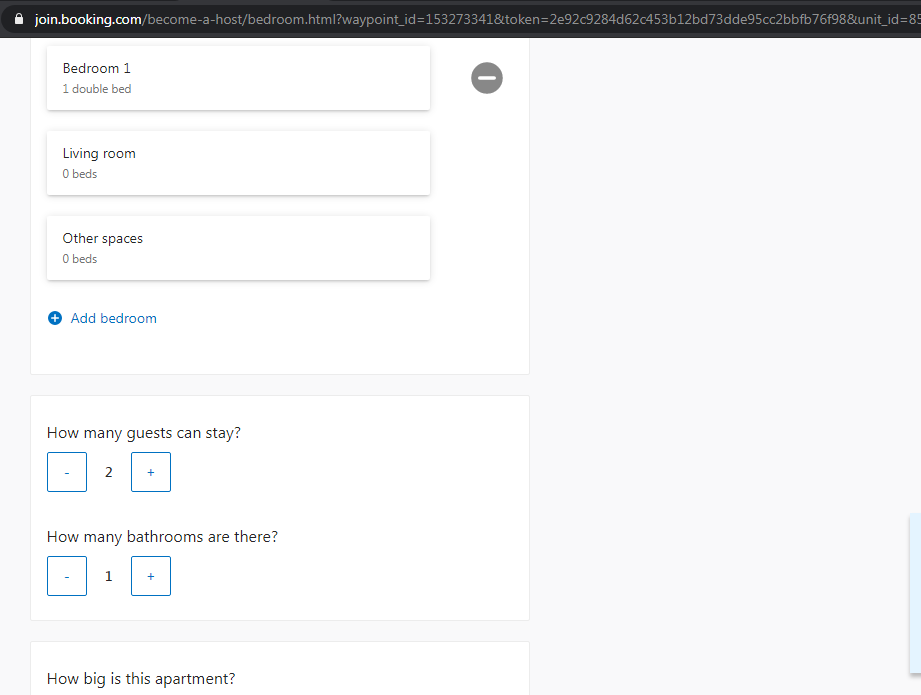Click the 'How many bathrooms are there?' heading
Image resolution: width=921 pixels, height=695 pixels.
[162, 537]
